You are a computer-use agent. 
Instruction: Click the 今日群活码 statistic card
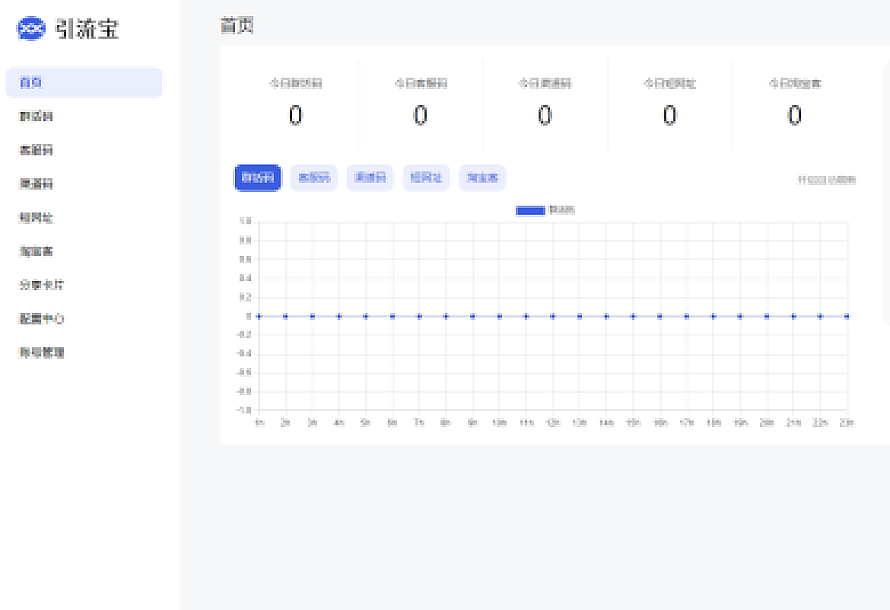(x=296, y=104)
